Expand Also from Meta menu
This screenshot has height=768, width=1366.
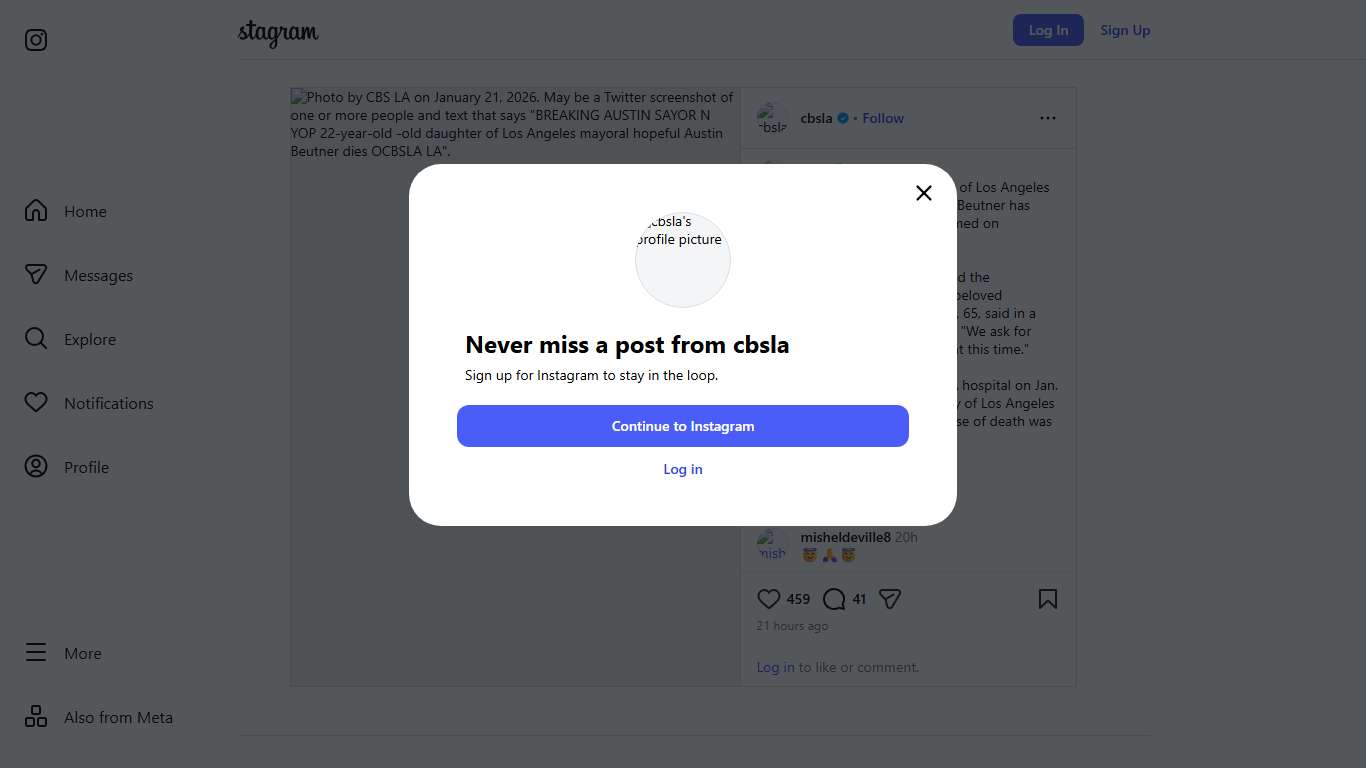tap(36, 717)
